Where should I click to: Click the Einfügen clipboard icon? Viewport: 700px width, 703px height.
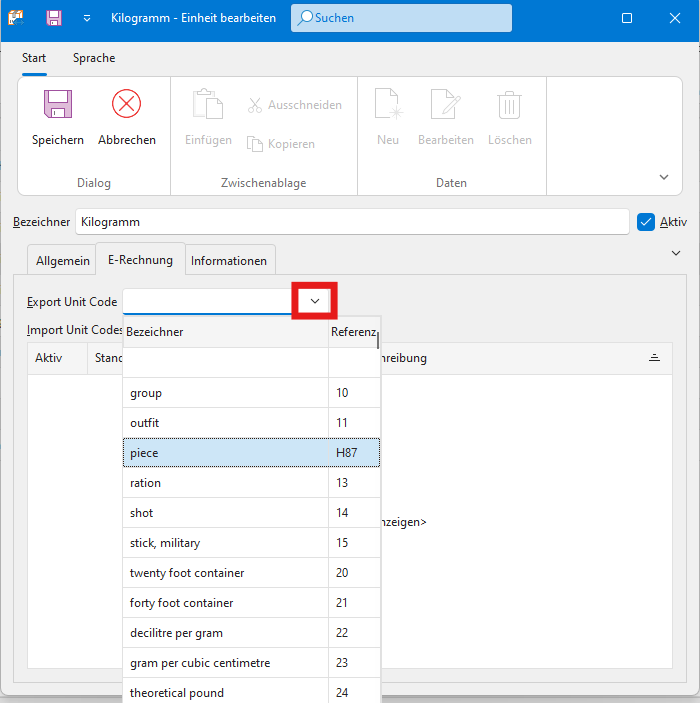208,105
